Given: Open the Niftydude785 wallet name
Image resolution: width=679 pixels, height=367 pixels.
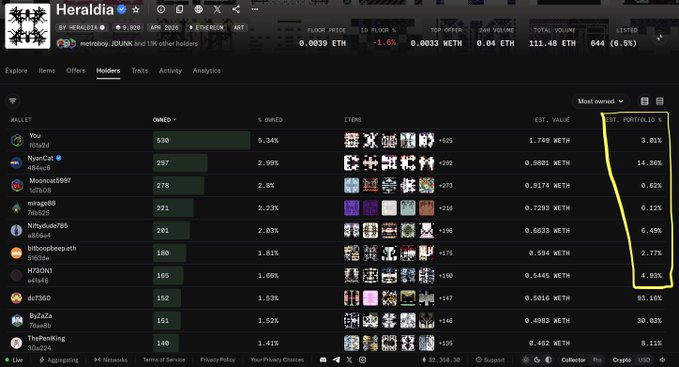Looking at the screenshot, I should tap(48, 225).
